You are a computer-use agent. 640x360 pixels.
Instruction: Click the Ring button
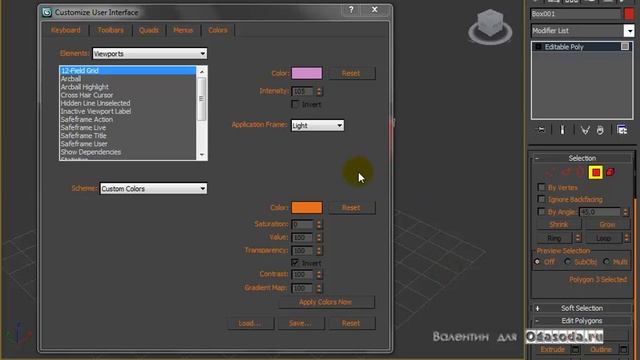[x=554, y=238]
